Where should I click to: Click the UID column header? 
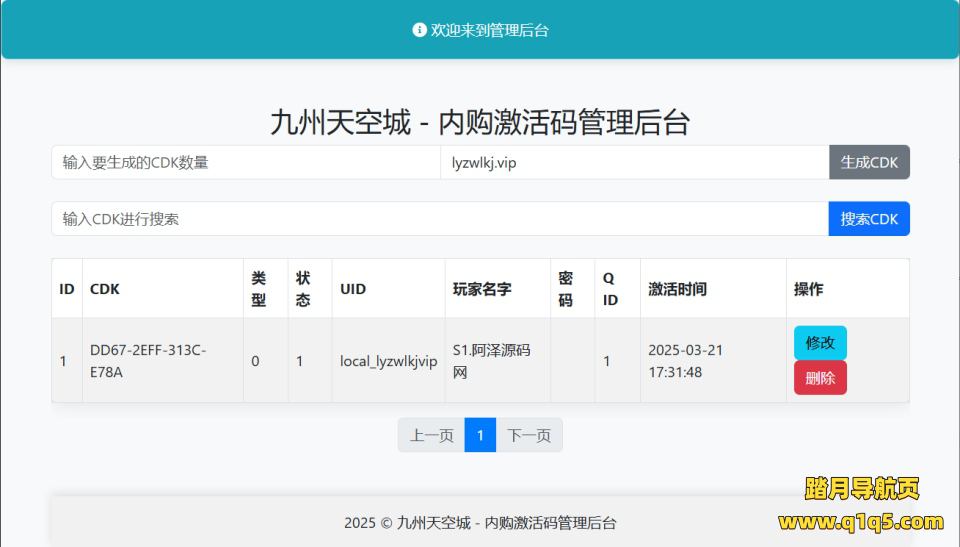pyautogui.click(x=353, y=289)
